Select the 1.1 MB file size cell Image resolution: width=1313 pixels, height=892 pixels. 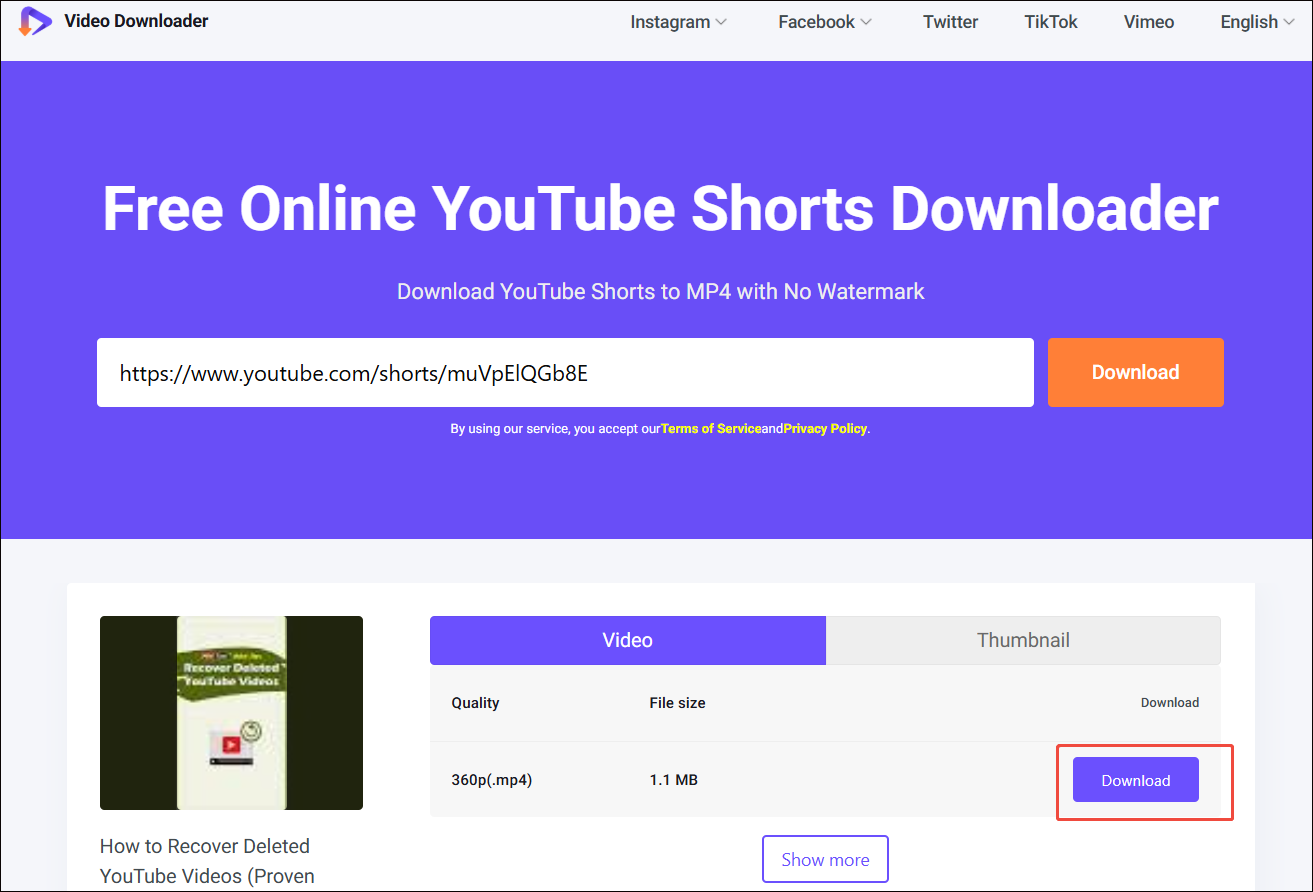(x=673, y=780)
